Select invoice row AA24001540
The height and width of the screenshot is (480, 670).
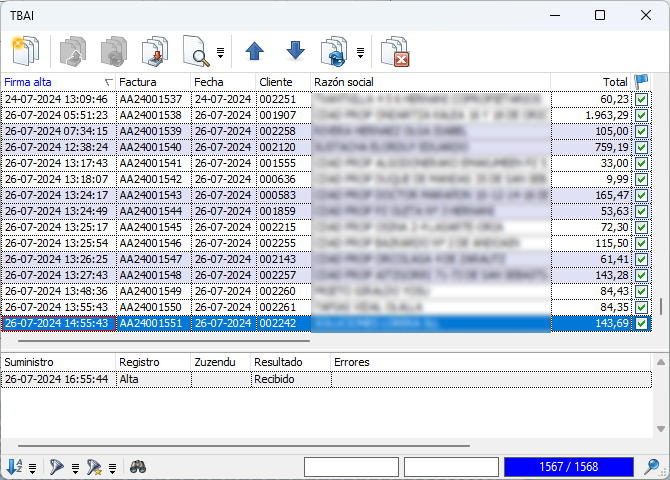click(x=326, y=147)
